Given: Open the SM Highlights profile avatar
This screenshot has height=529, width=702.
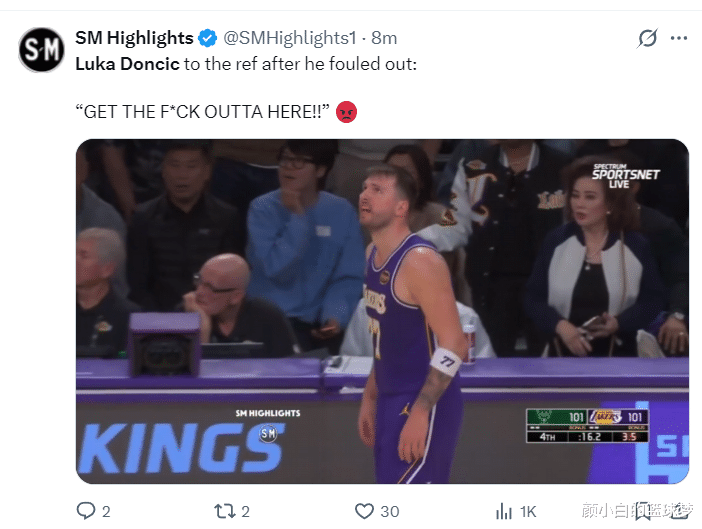Looking at the screenshot, I should 42,50.
